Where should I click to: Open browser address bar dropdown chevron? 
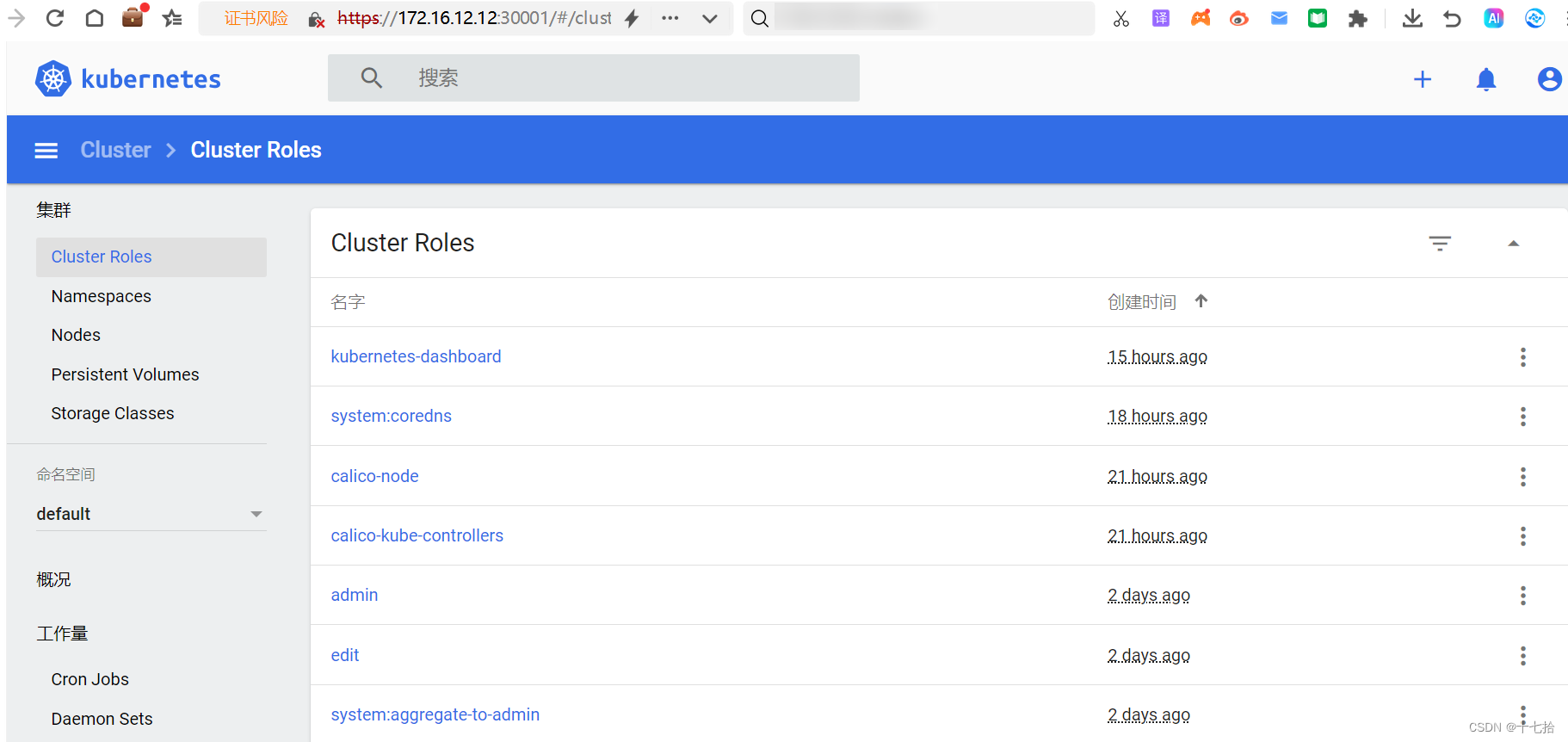(710, 18)
